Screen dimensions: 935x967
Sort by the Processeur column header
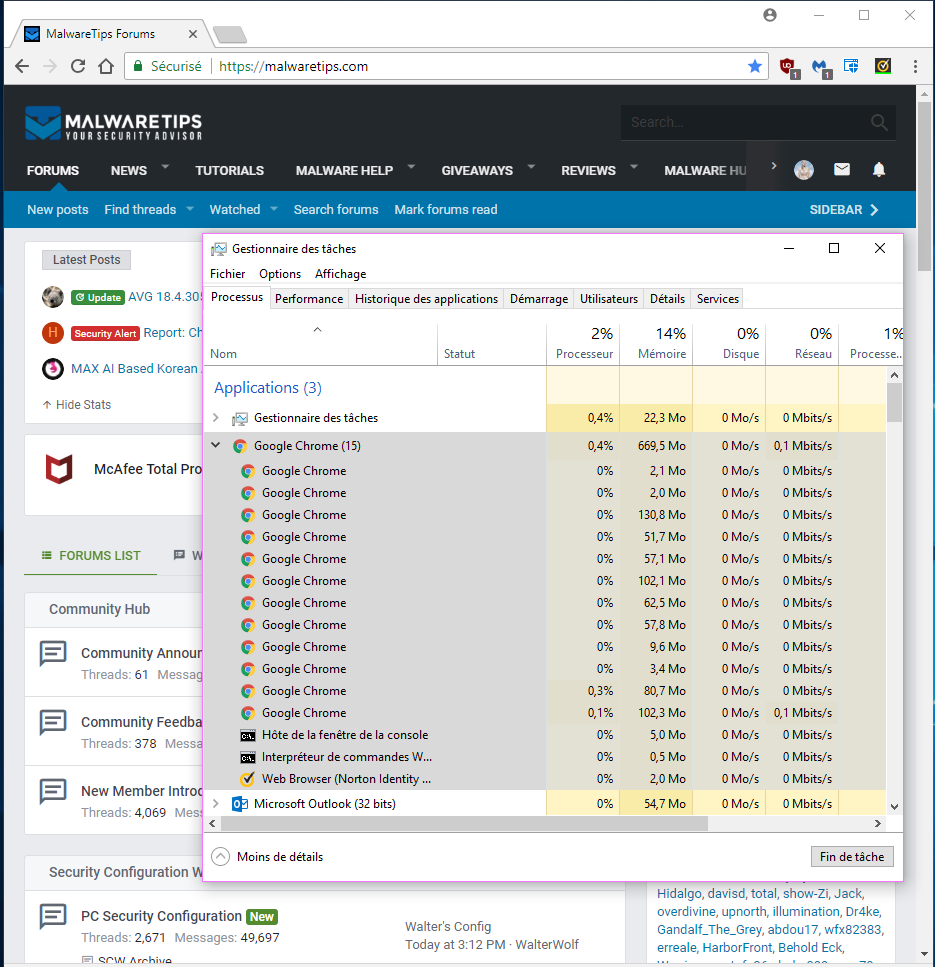(583, 344)
